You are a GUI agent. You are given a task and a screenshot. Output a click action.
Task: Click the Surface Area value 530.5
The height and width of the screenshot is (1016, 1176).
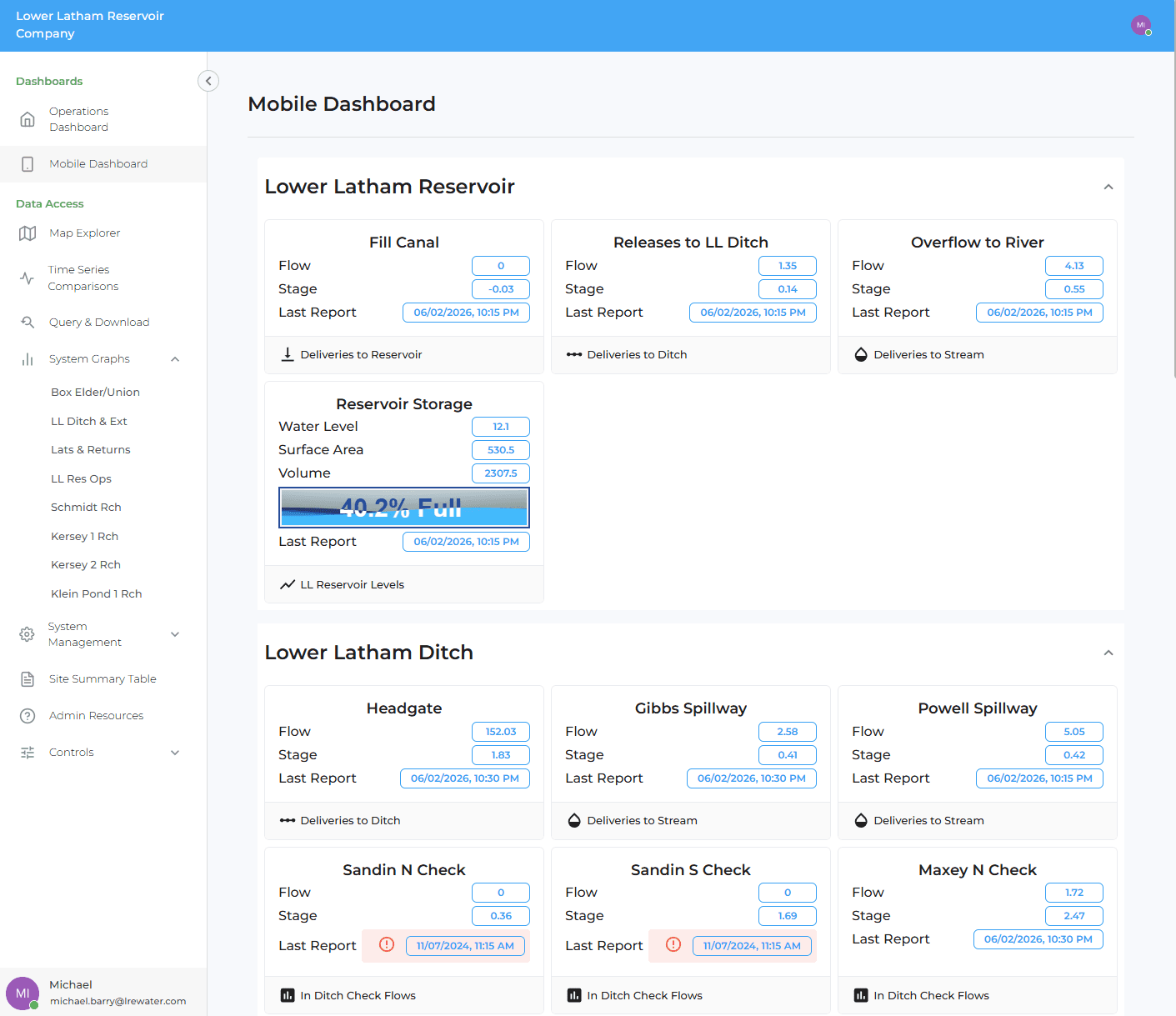coord(501,450)
